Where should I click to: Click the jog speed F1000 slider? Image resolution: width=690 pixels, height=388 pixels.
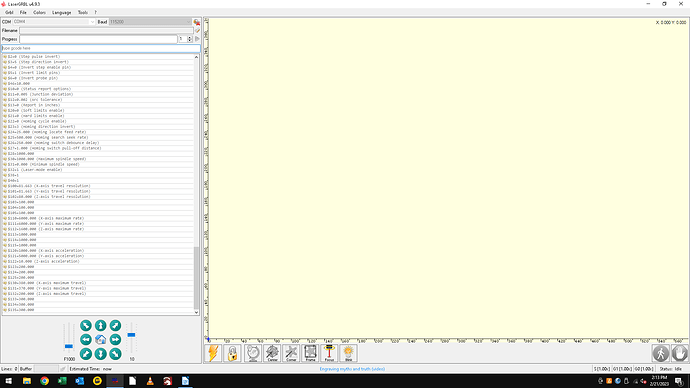[x=69, y=337]
